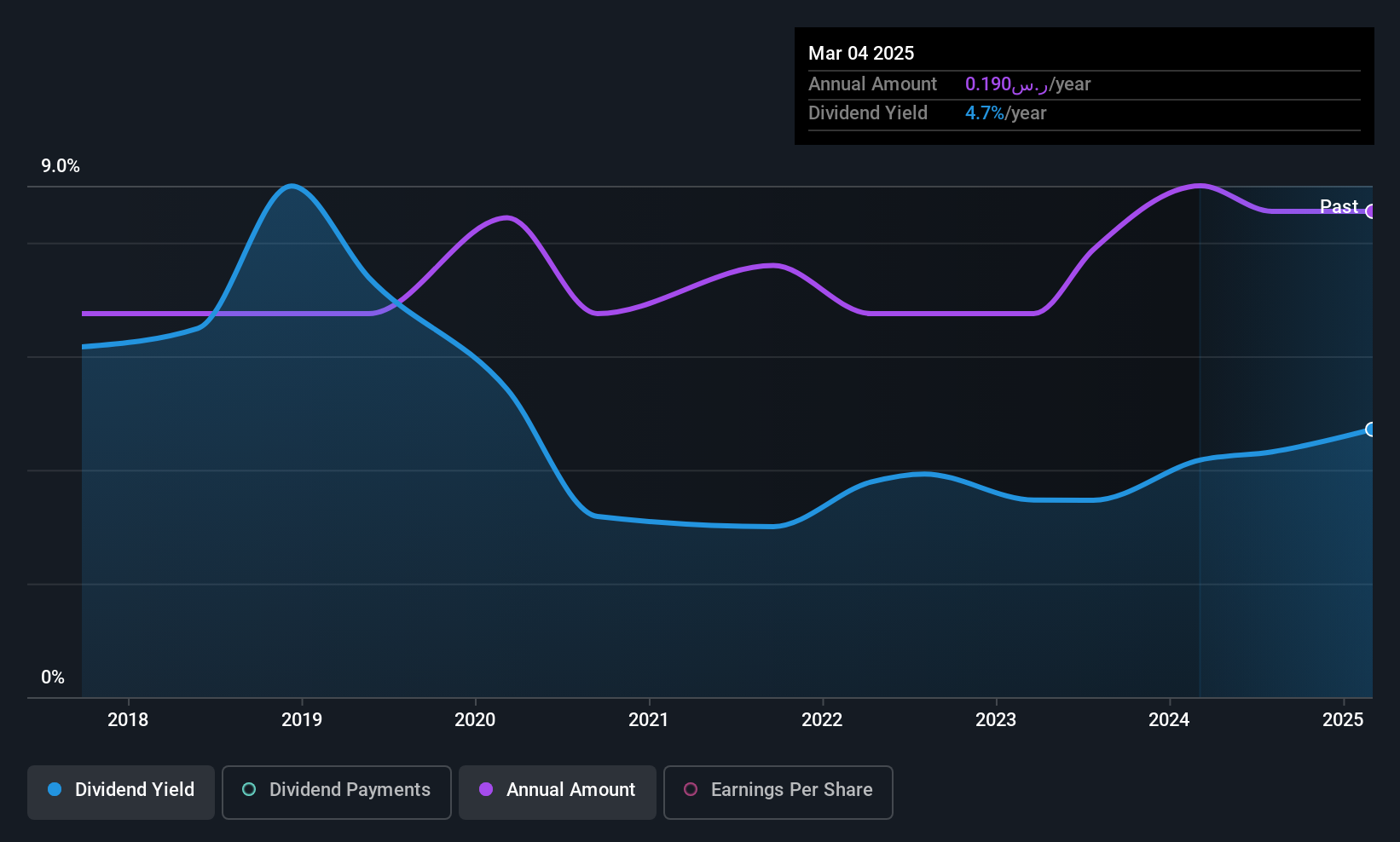Screen dimensions: 1400x842
Task: Click the 0% y-axis label
Action: point(53,678)
